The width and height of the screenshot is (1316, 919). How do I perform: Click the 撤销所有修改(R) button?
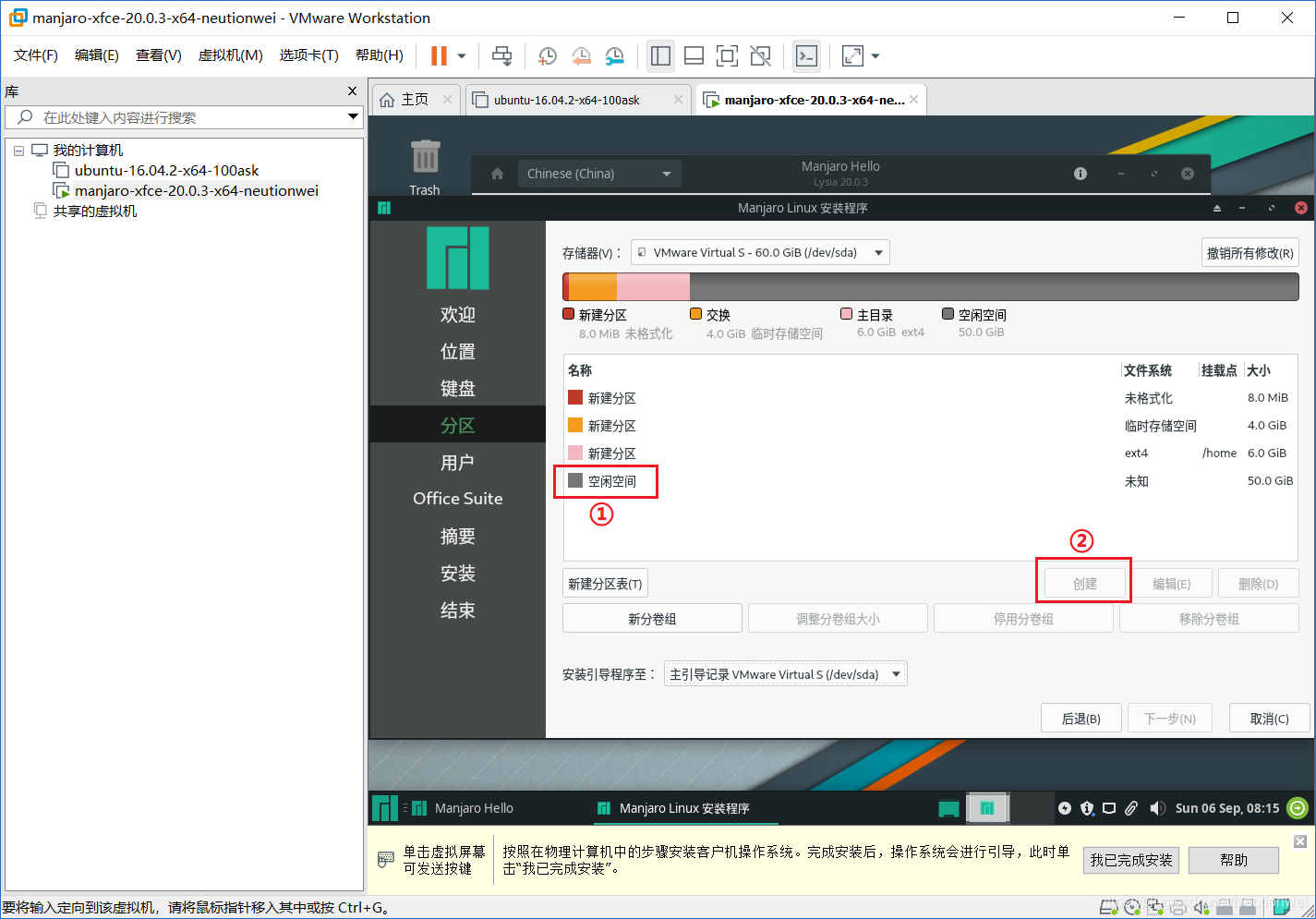(x=1250, y=253)
